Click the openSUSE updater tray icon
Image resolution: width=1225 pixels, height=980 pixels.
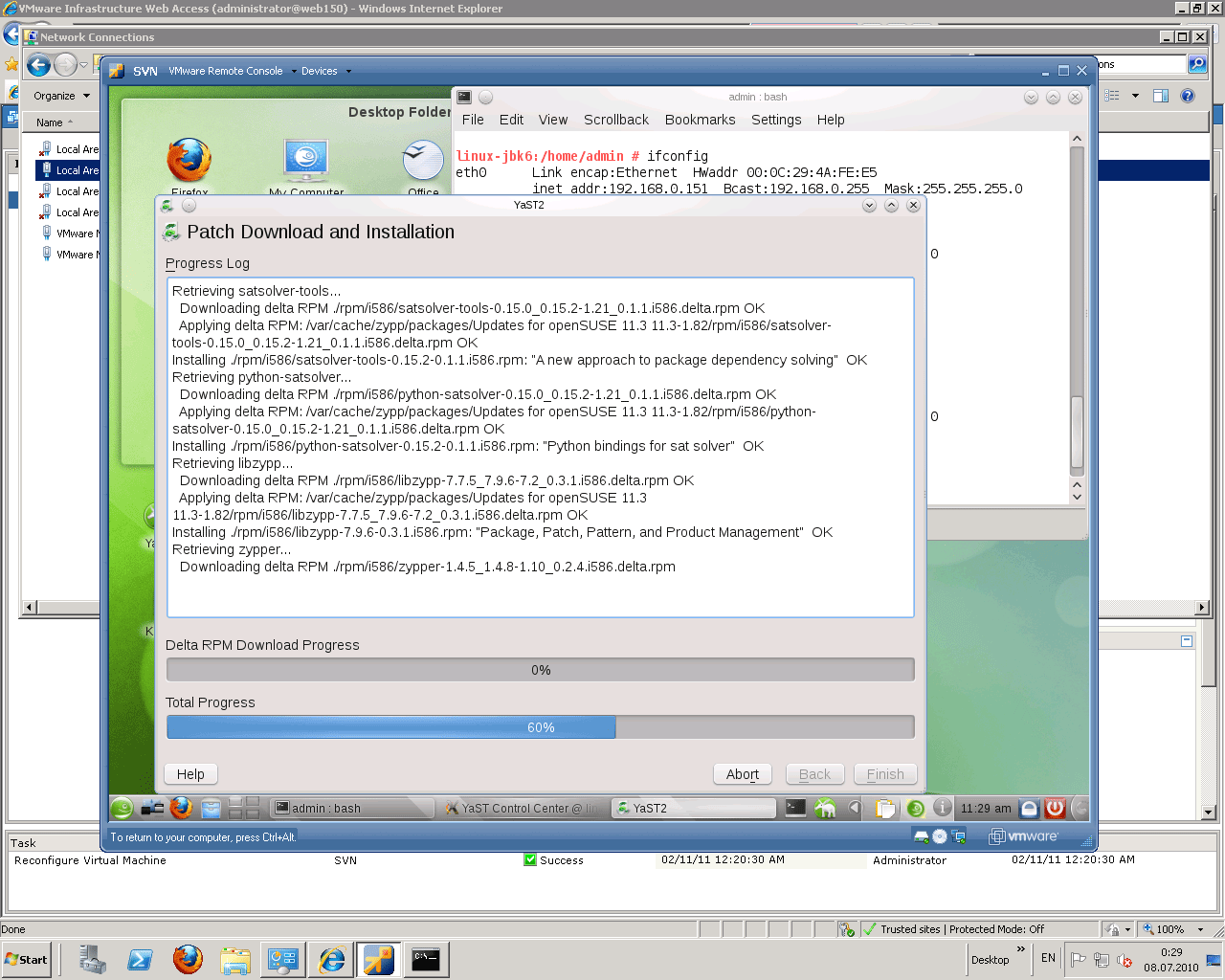click(x=915, y=808)
